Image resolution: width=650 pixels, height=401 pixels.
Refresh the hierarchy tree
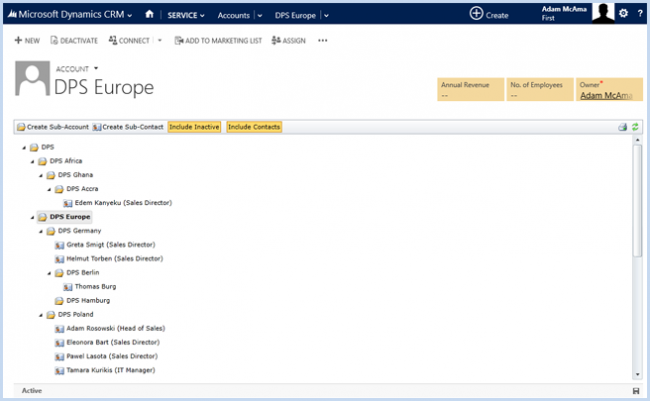635,127
